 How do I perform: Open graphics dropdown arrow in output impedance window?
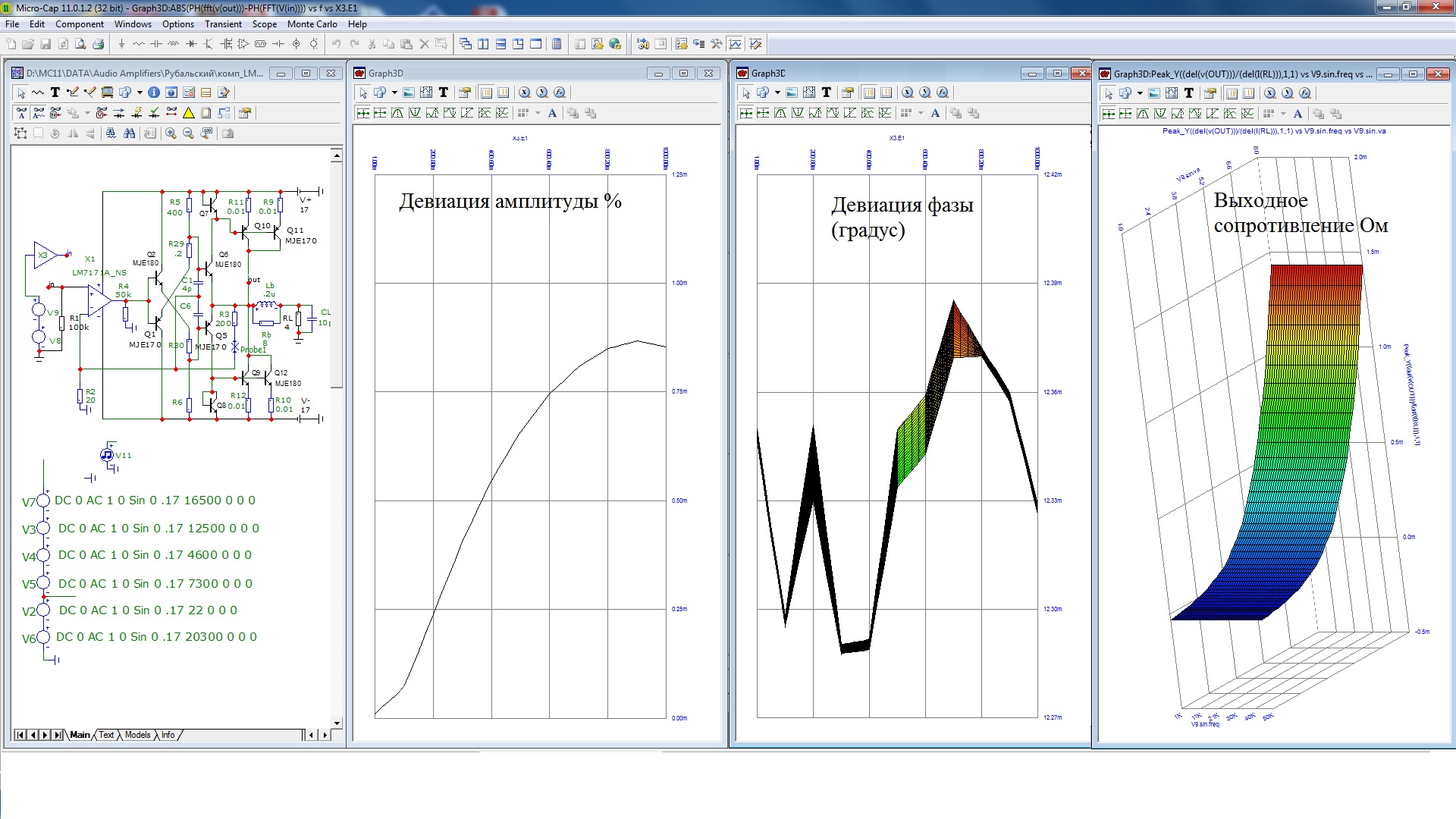tap(1140, 93)
